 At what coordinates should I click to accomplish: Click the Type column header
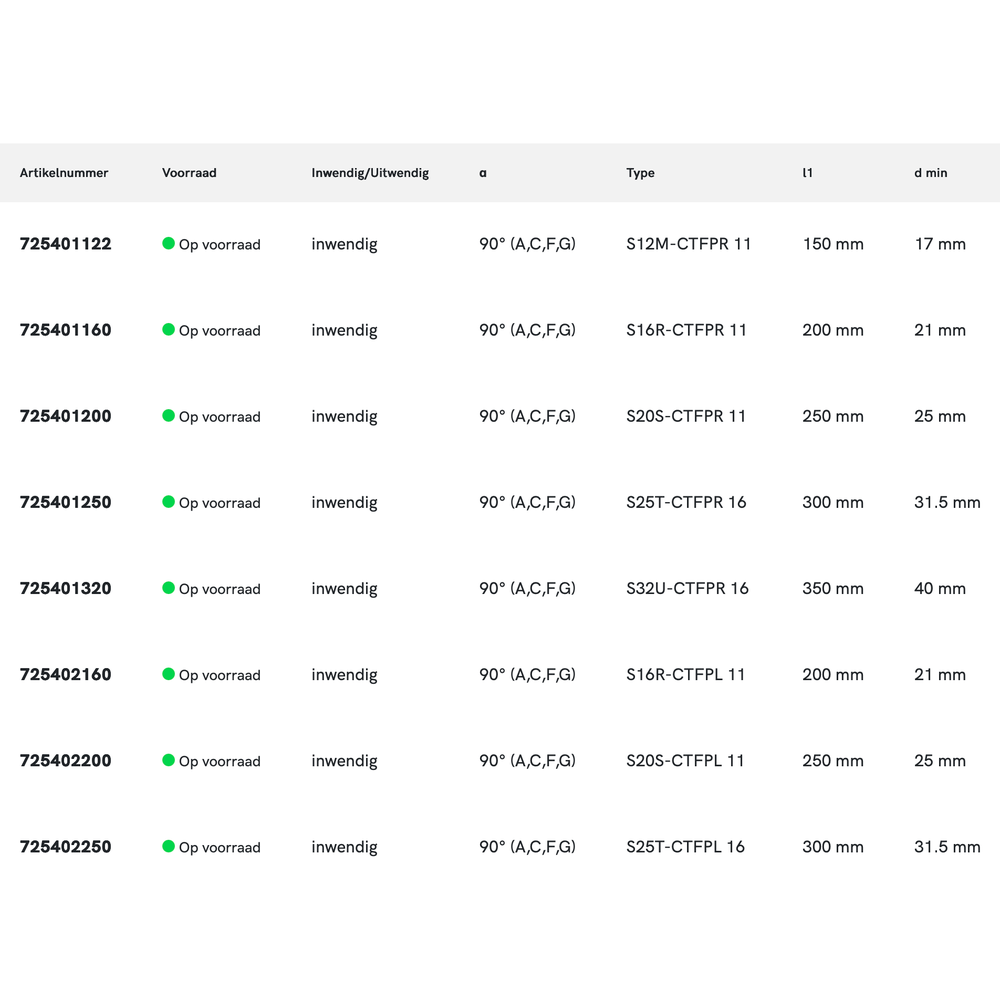tap(640, 173)
